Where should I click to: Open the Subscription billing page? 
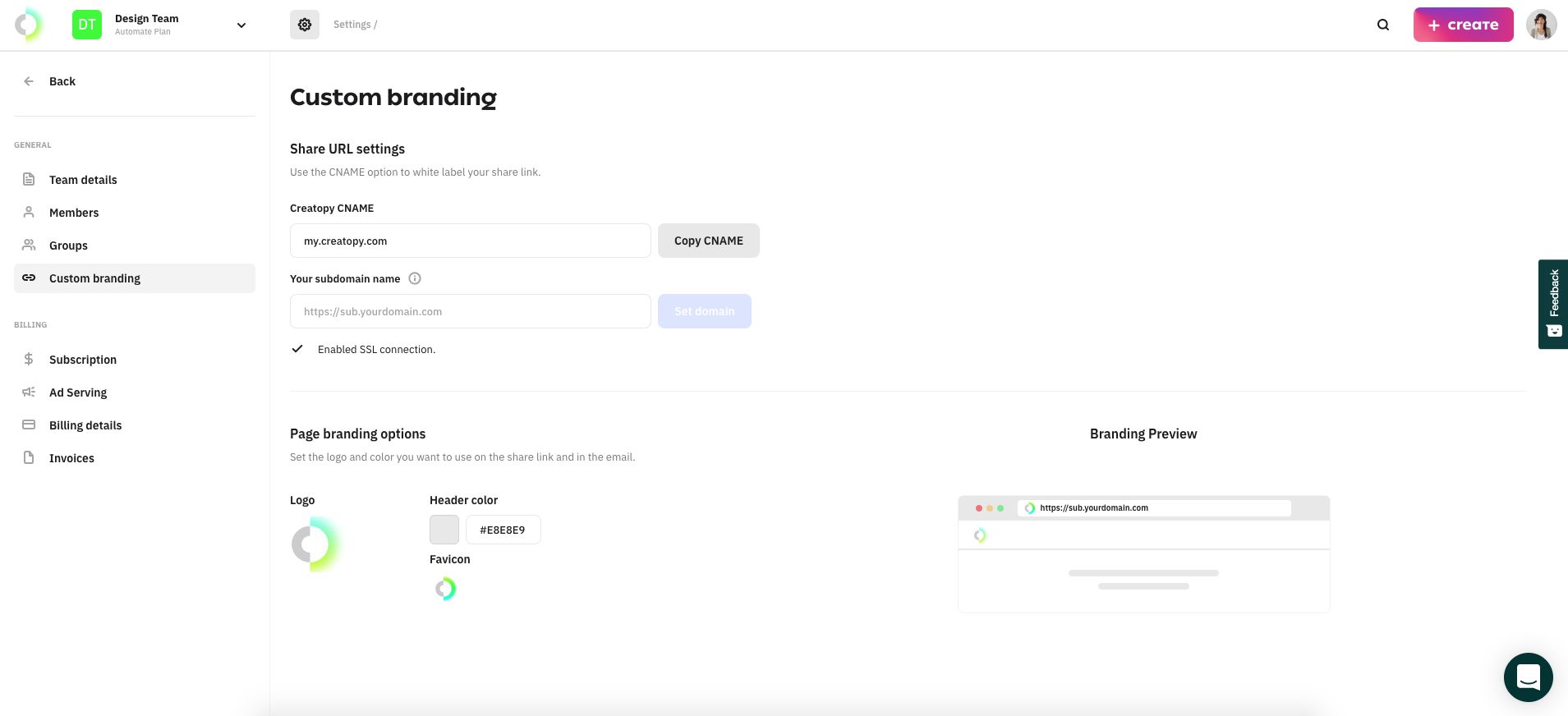pyautogui.click(x=83, y=360)
